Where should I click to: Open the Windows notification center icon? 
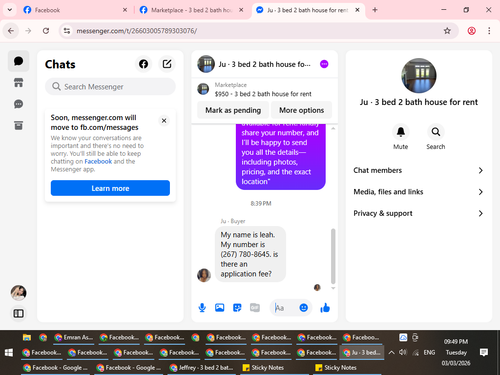pos(484,352)
